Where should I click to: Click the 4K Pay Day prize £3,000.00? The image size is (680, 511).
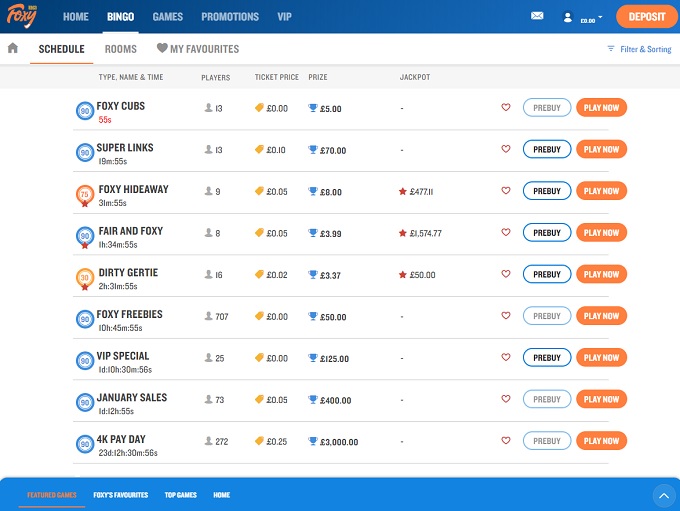point(333,442)
